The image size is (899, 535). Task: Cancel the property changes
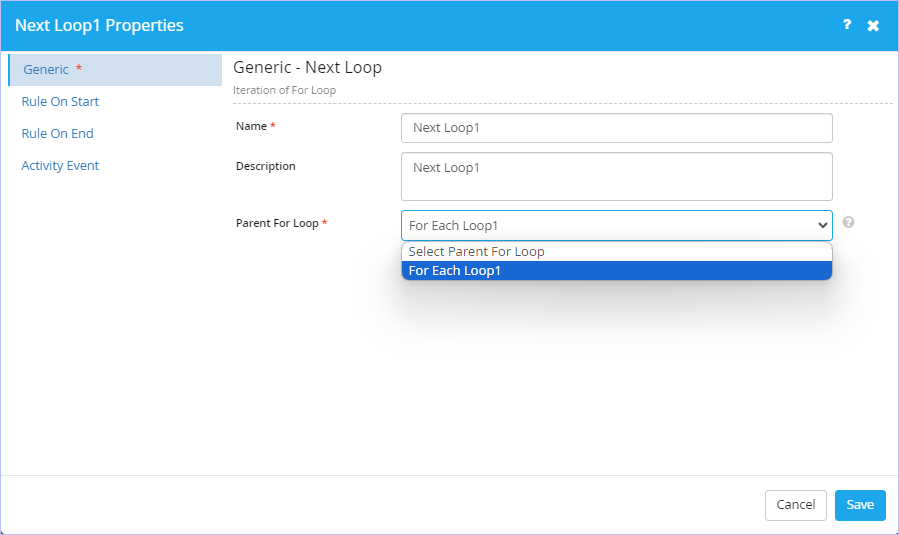(796, 505)
